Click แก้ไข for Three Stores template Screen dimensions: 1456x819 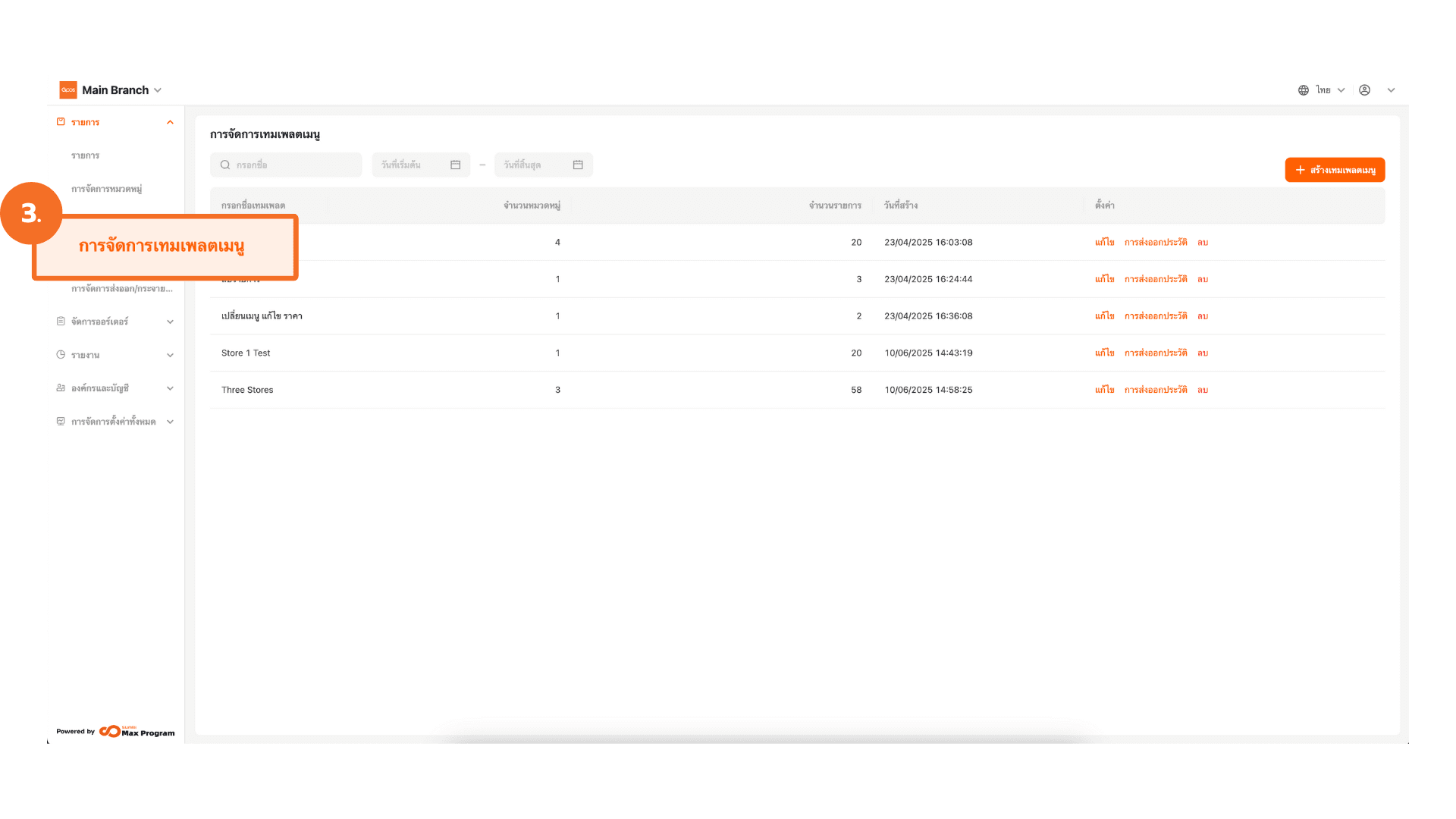[1104, 390]
